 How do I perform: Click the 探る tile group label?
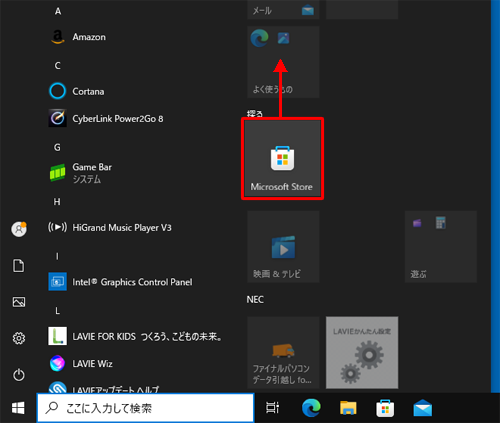tap(255, 114)
